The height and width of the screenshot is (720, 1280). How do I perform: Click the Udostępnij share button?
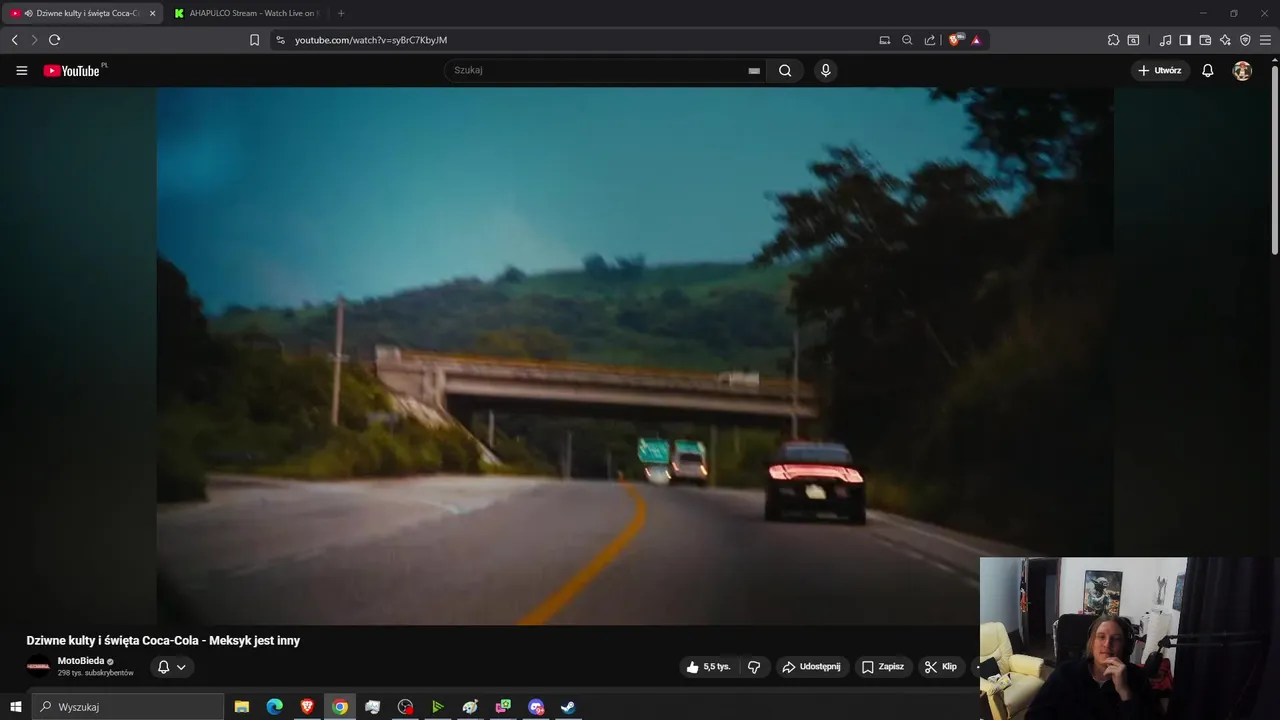coord(812,667)
